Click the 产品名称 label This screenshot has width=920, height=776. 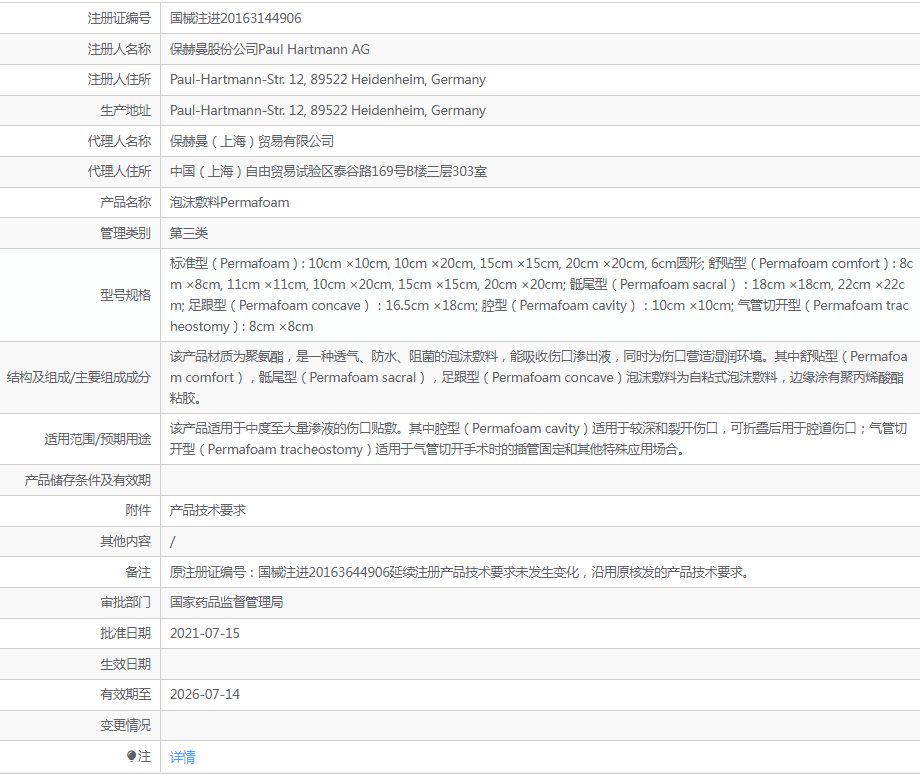pos(126,202)
